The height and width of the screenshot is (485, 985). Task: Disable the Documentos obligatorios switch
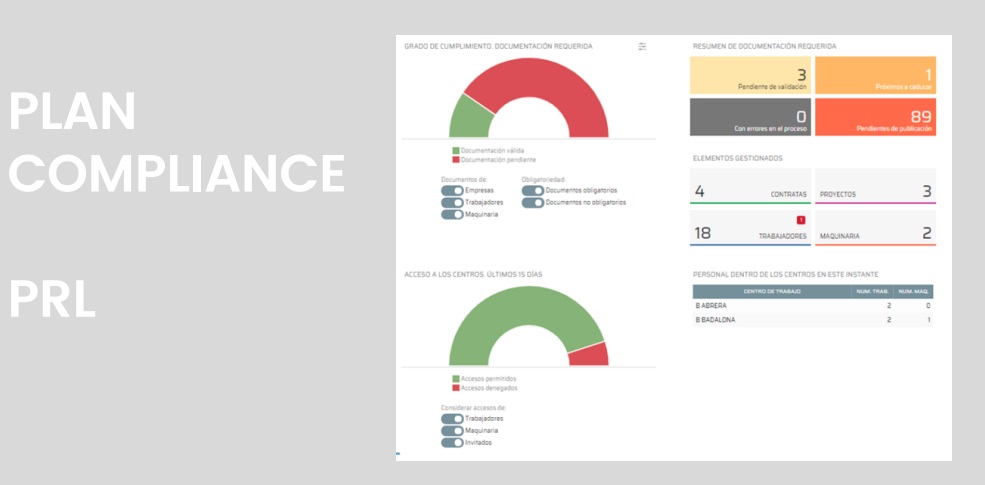click(532, 190)
